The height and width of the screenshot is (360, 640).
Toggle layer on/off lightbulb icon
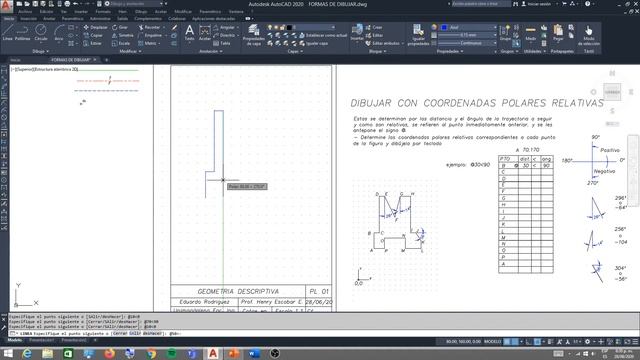pyautogui.click(x=270, y=27)
